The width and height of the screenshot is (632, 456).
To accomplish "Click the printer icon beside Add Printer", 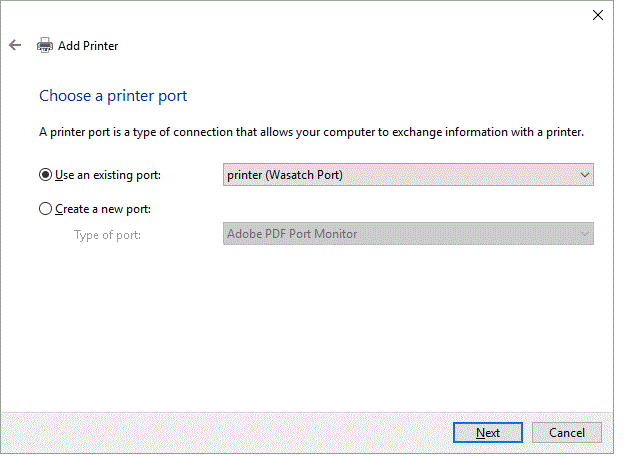I will tap(45, 45).
